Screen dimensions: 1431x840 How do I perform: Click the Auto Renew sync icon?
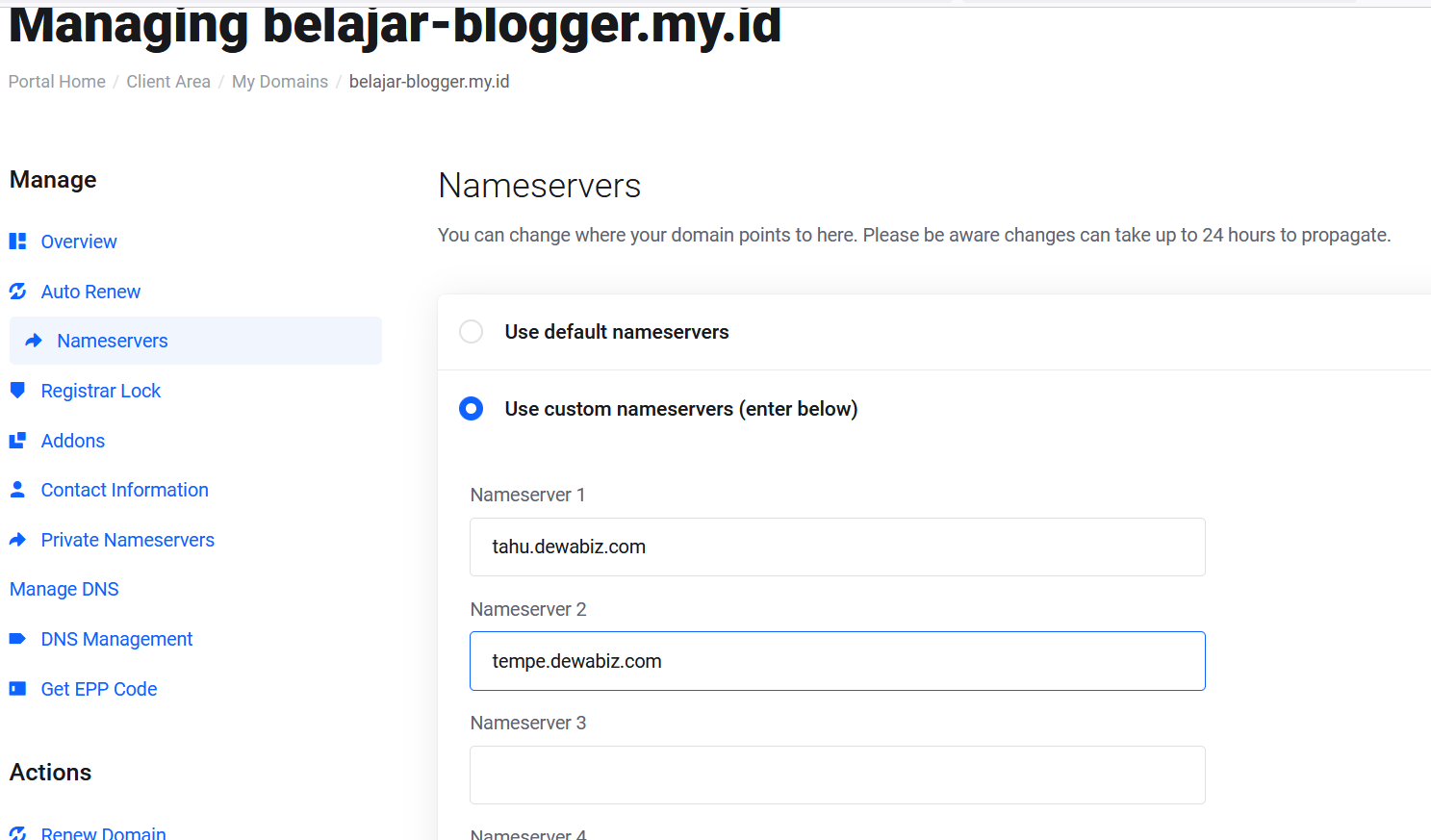(x=17, y=292)
